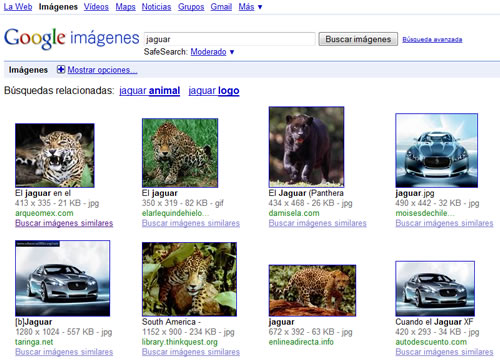Viewport: 500px width, 363px height.
Task: Open the roaring jaguar thumbnail from arqueomex.com
Action: (55, 155)
